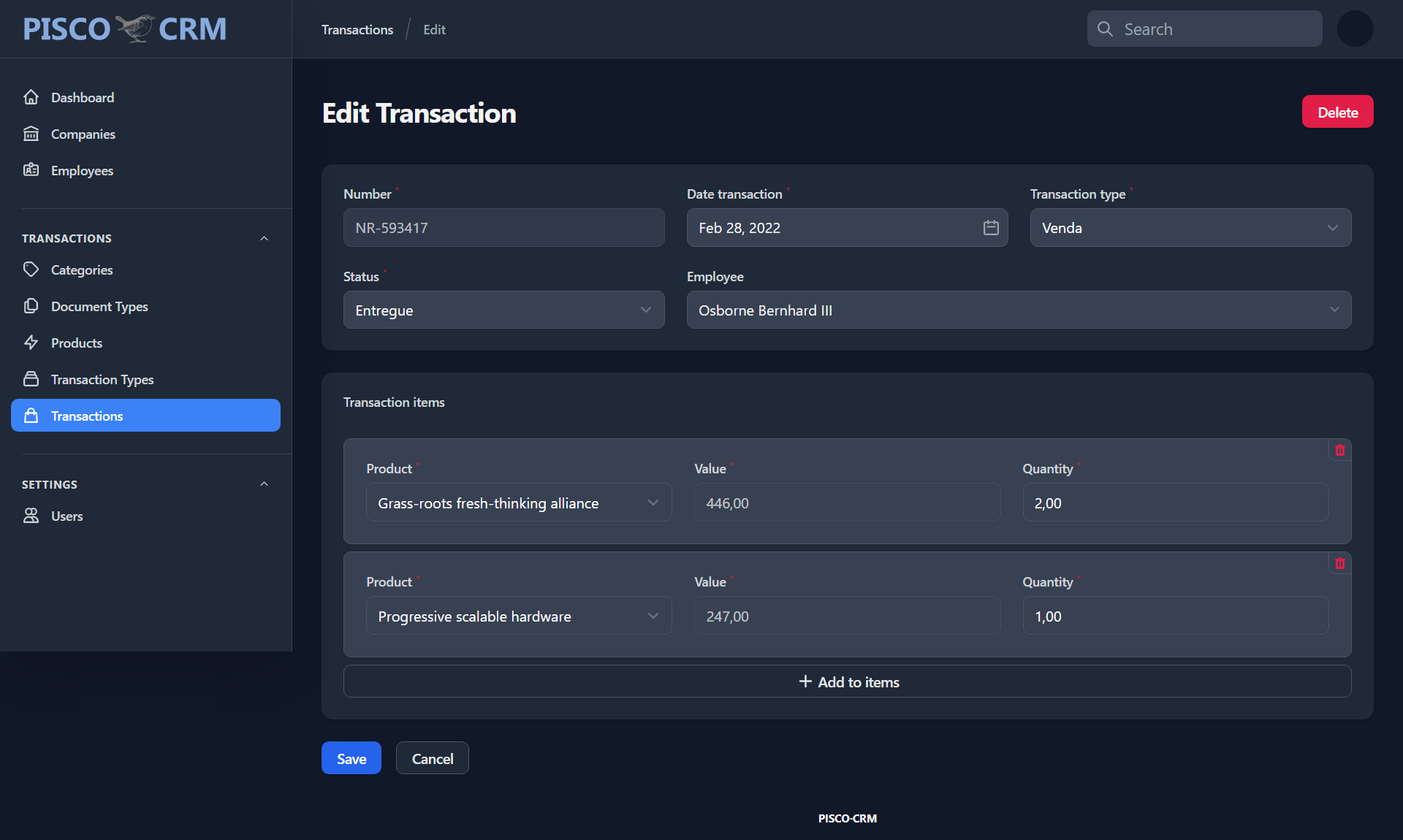
Task: Click the Employees icon in sidebar
Action: (31, 169)
